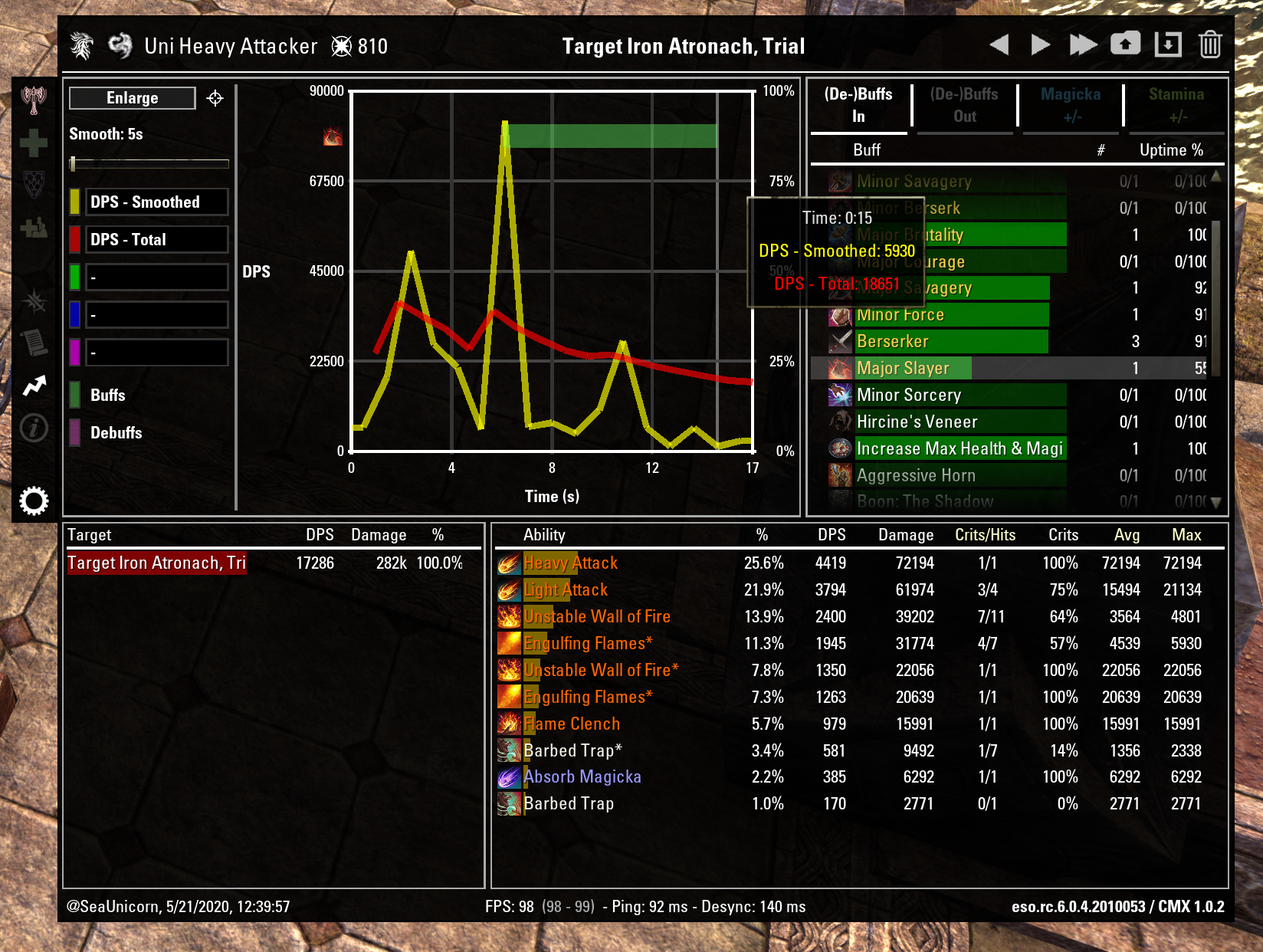Open the info panel icon

[34, 428]
